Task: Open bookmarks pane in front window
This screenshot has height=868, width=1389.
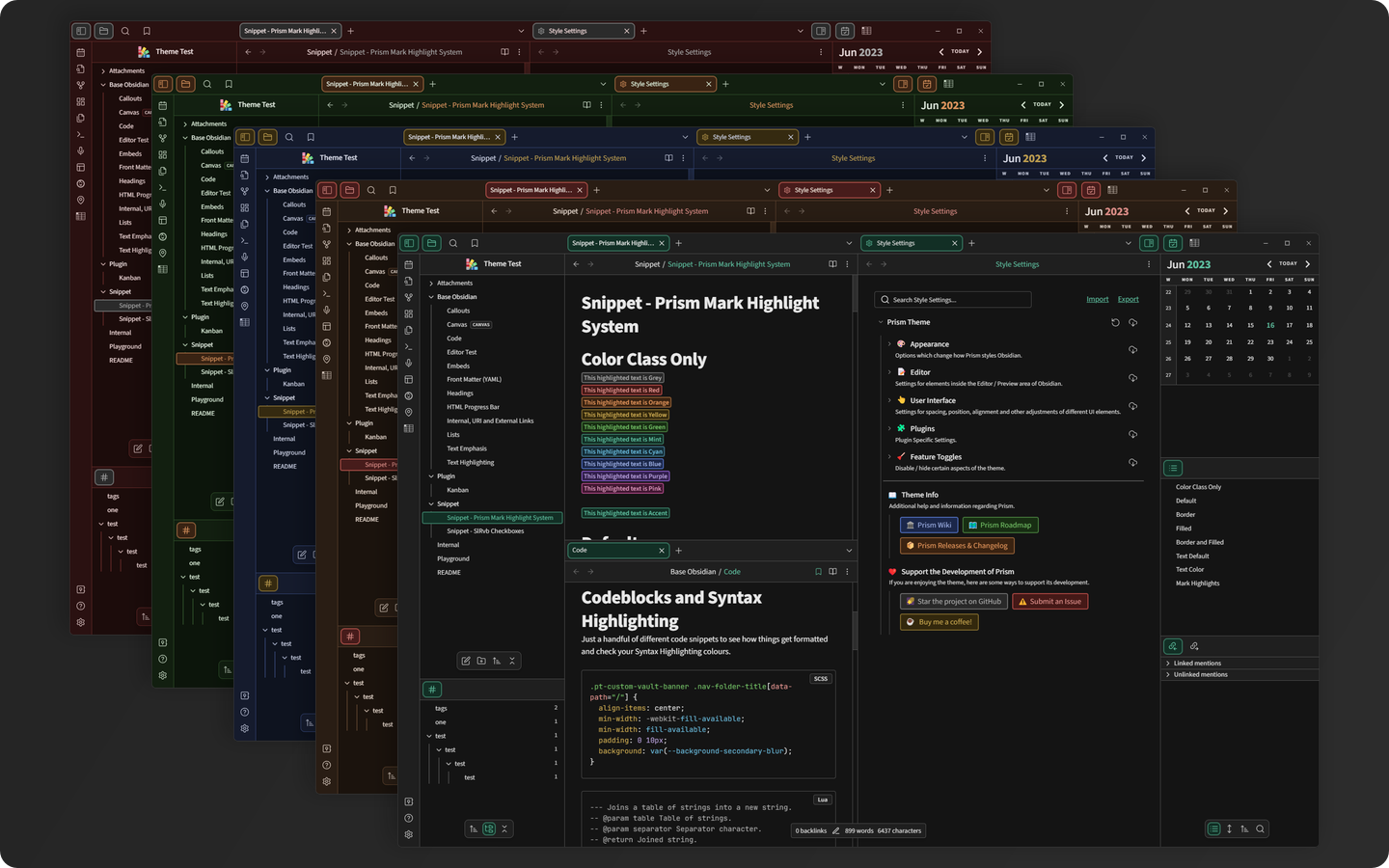Action: pyautogui.click(x=475, y=243)
